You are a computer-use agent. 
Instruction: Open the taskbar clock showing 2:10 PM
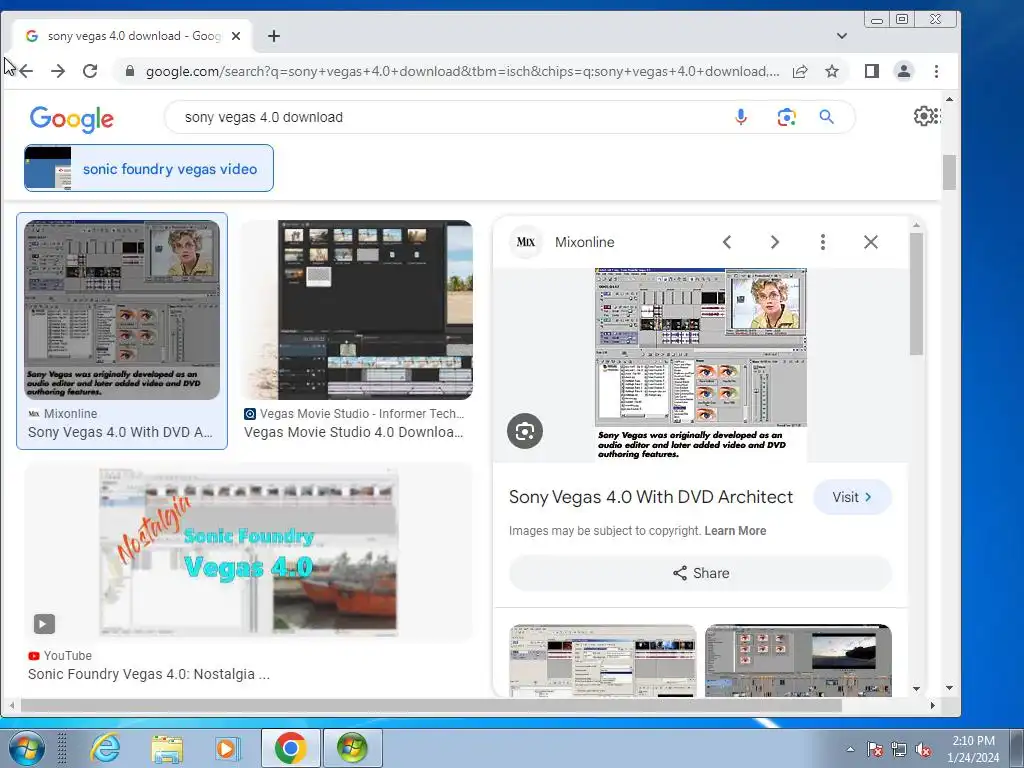tap(973, 749)
